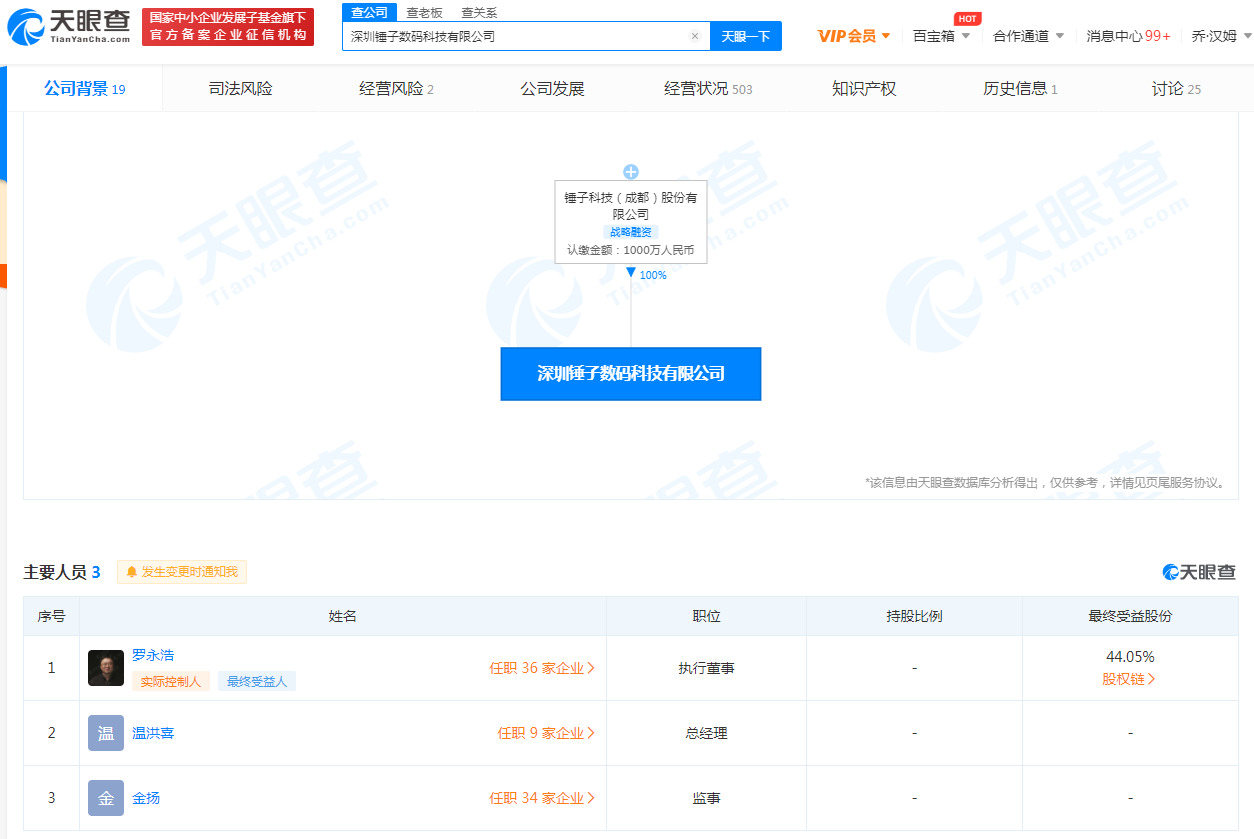
Task: Click the plus icon above 锤子科技 node
Action: click(x=630, y=172)
